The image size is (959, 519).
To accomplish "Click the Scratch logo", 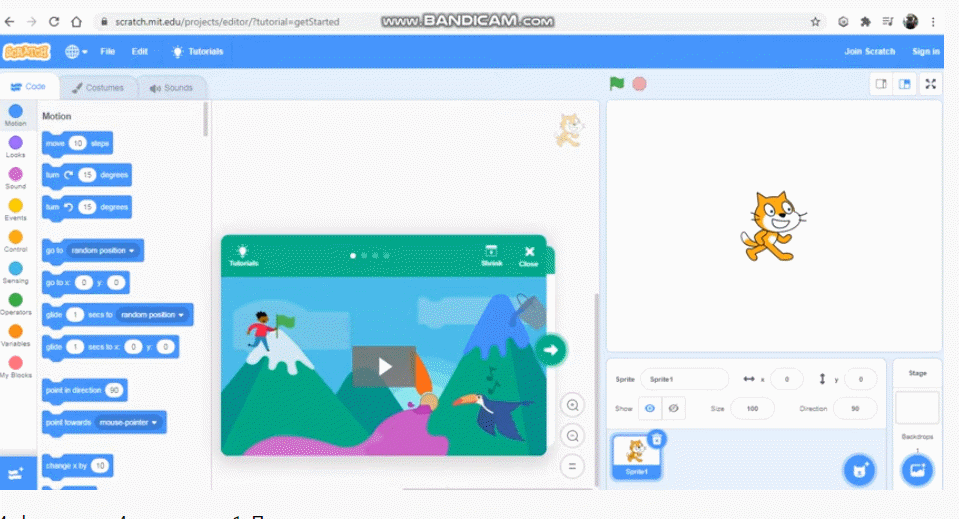I will point(26,52).
